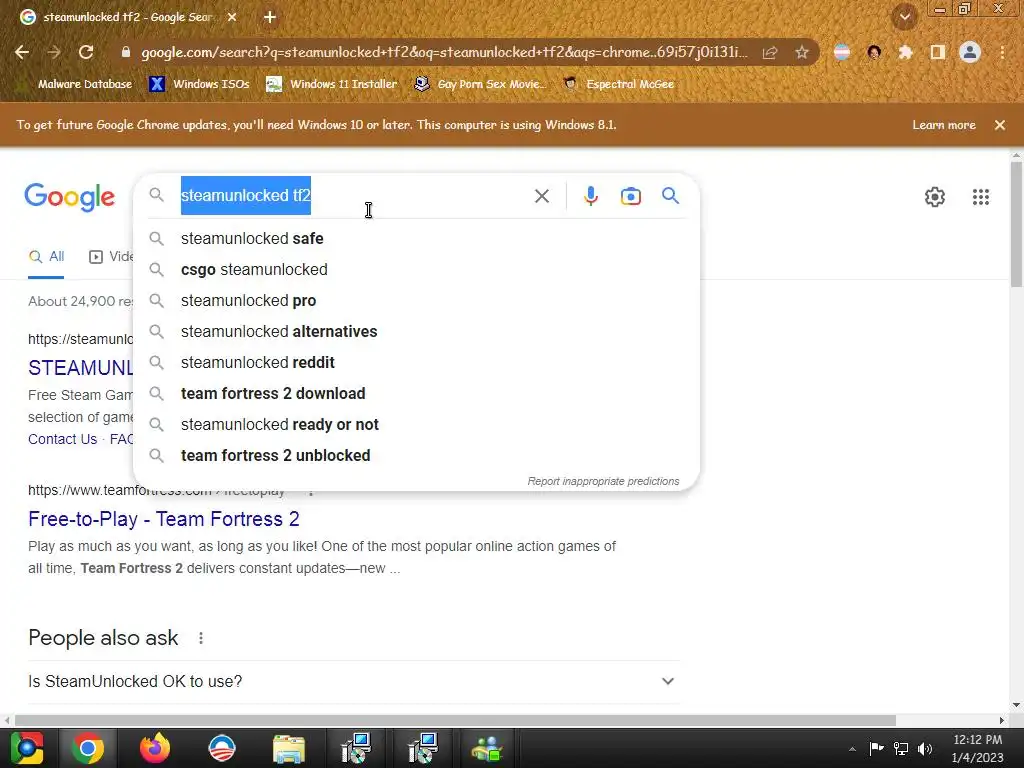The height and width of the screenshot is (768, 1024).
Task: Open the STEAMUNLOCKED search result title
Action: tap(81, 368)
